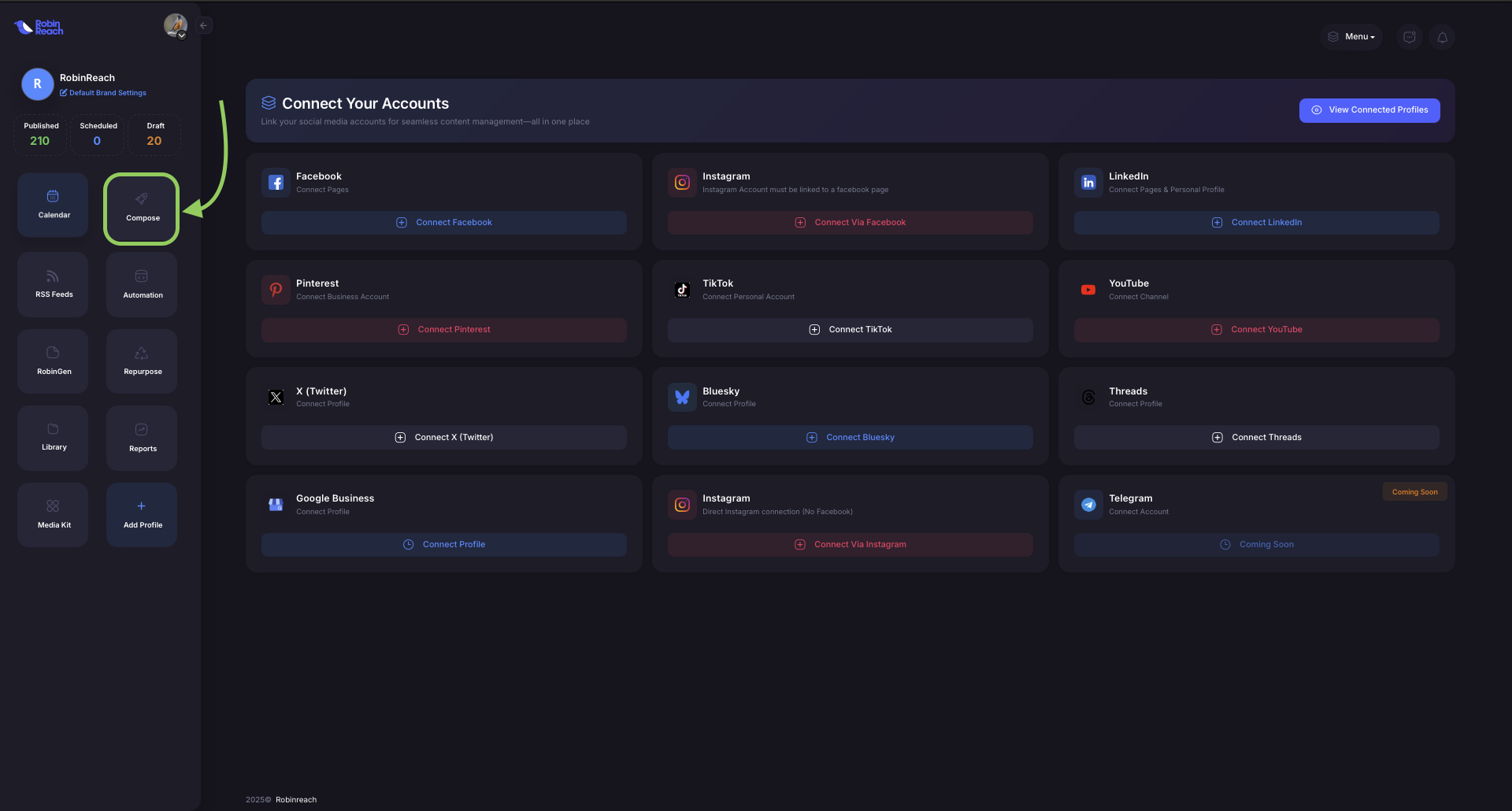Click the Connect Bluesky button
Image resolution: width=1512 pixels, height=811 pixels.
point(850,438)
